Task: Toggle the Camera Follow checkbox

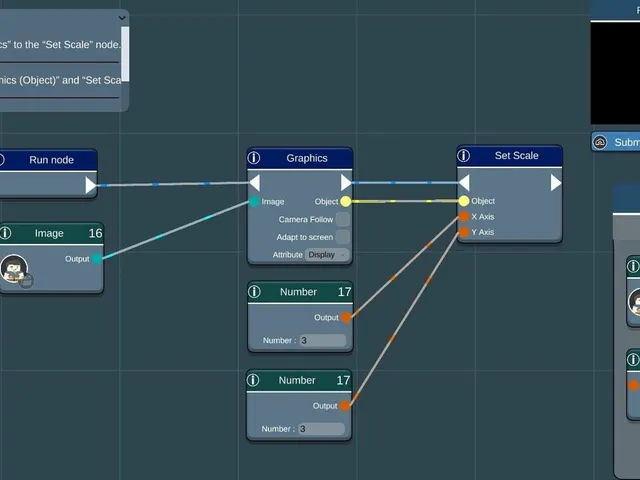Action: tap(342, 219)
